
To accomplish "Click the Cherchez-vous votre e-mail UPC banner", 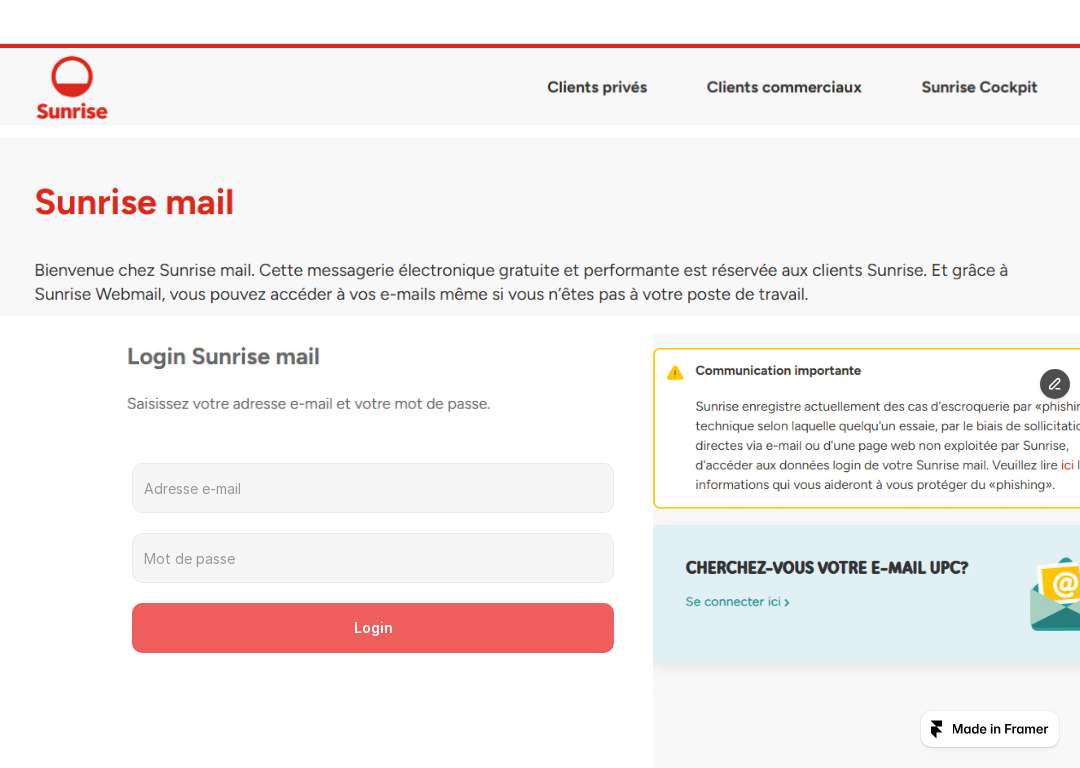I will pyautogui.click(x=866, y=595).
